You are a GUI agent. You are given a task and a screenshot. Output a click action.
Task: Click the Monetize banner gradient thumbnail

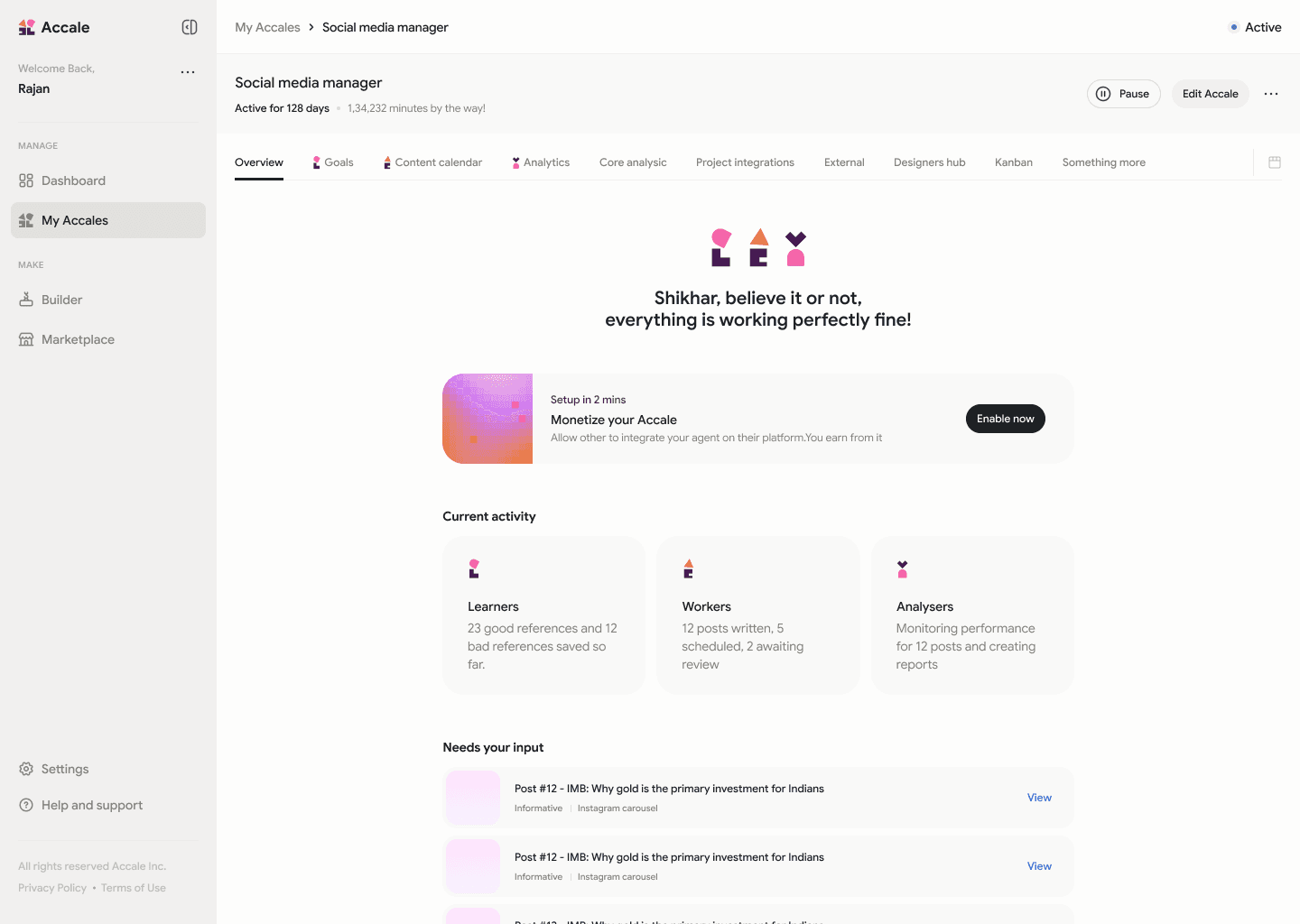pyautogui.click(x=487, y=419)
